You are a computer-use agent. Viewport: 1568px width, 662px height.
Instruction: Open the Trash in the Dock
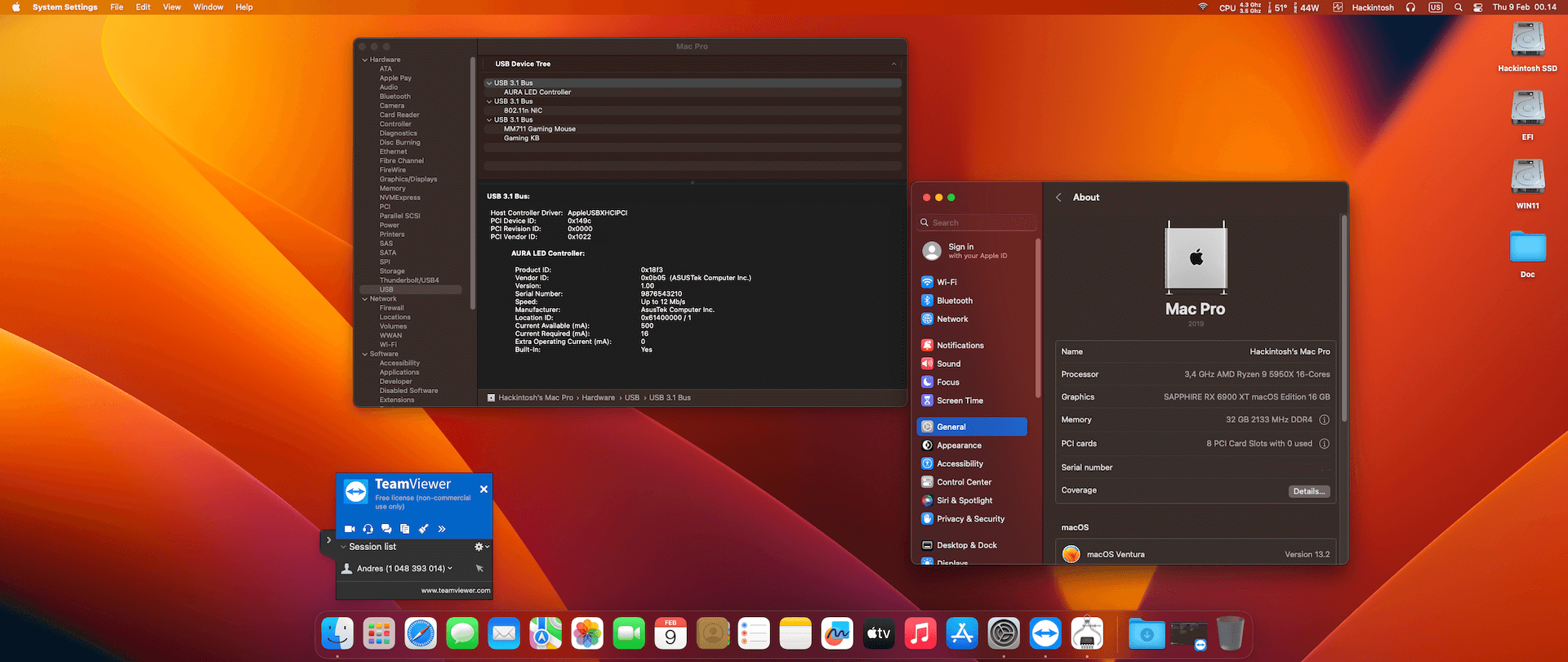click(x=1230, y=633)
